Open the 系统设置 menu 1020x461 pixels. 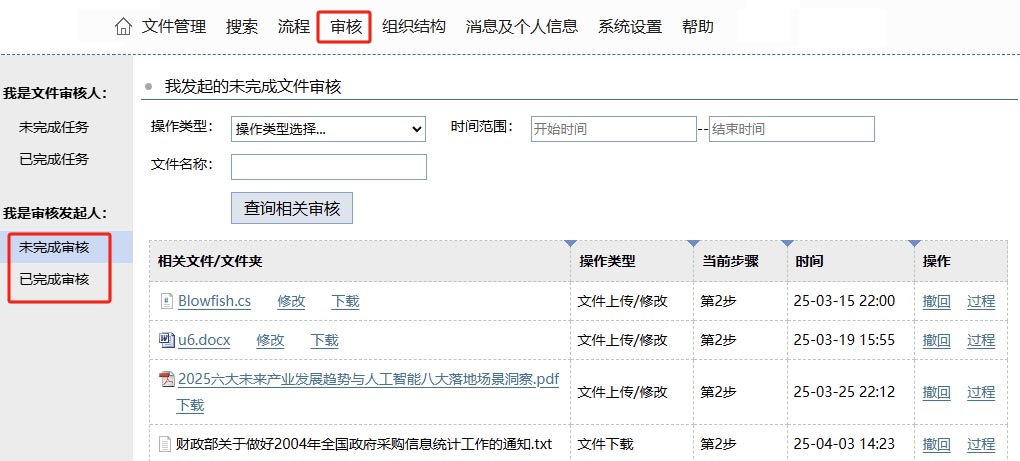click(x=630, y=27)
